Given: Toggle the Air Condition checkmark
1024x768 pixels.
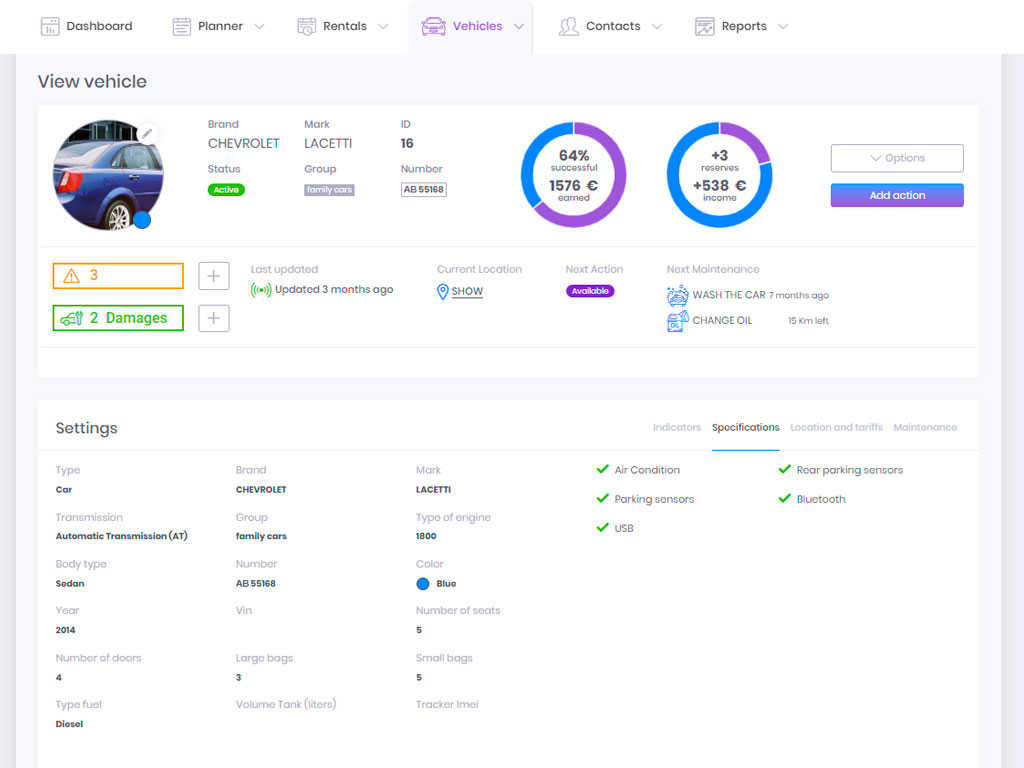Looking at the screenshot, I should pos(602,469).
